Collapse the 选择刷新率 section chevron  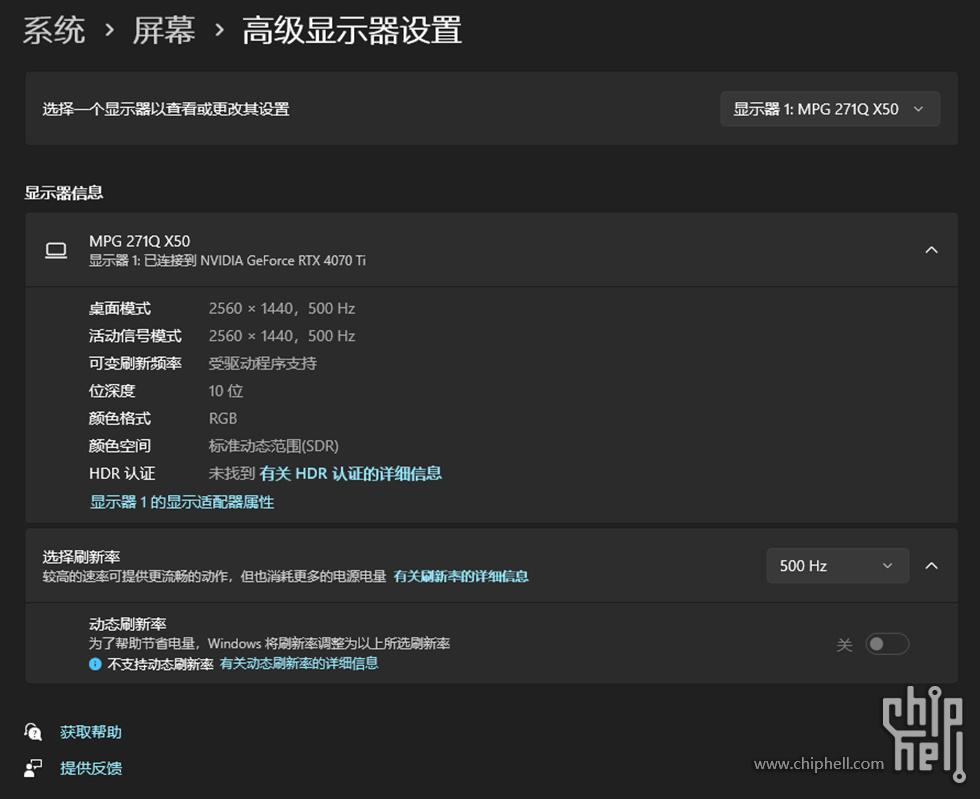tap(931, 566)
